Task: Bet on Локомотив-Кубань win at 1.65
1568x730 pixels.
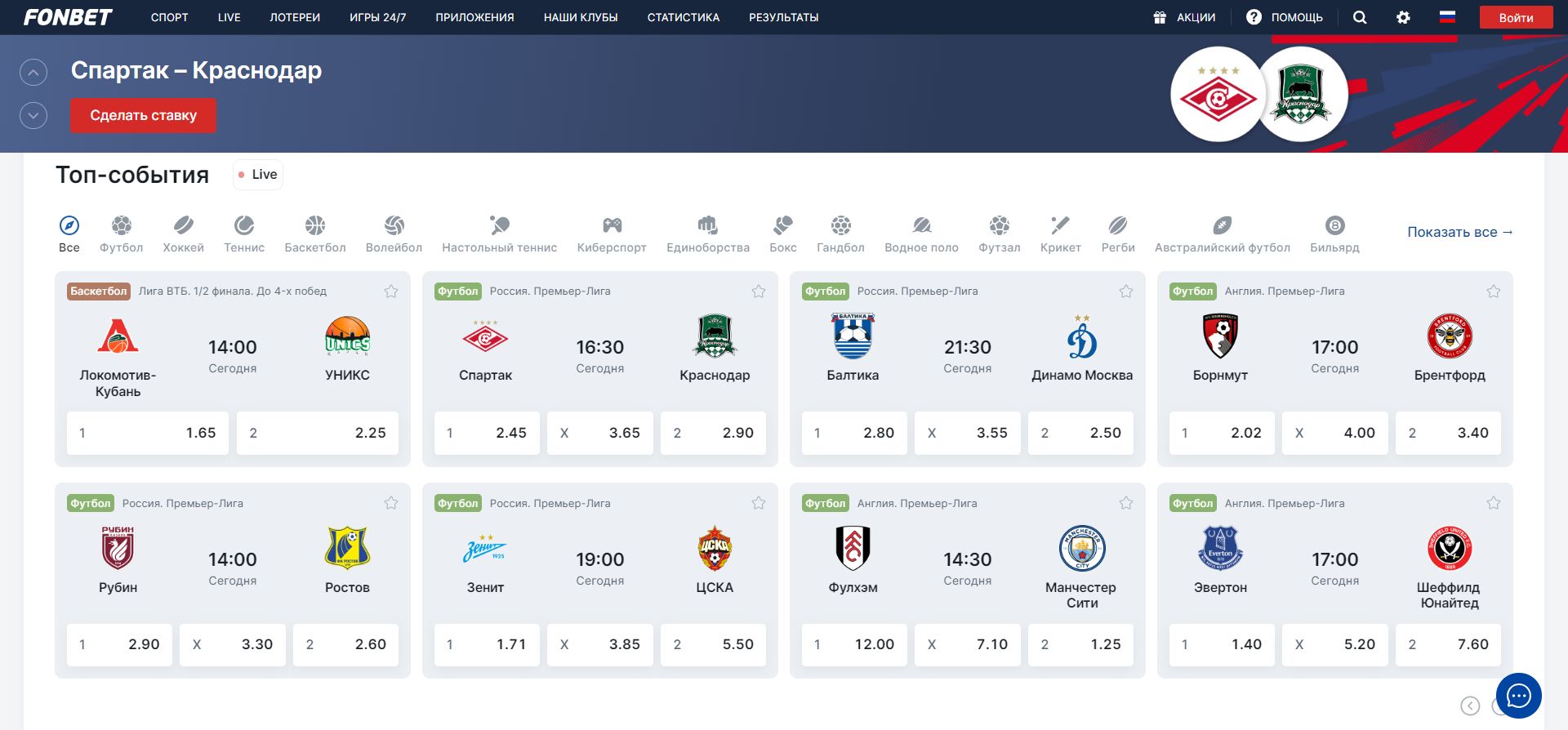Action: tap(148, 433)
